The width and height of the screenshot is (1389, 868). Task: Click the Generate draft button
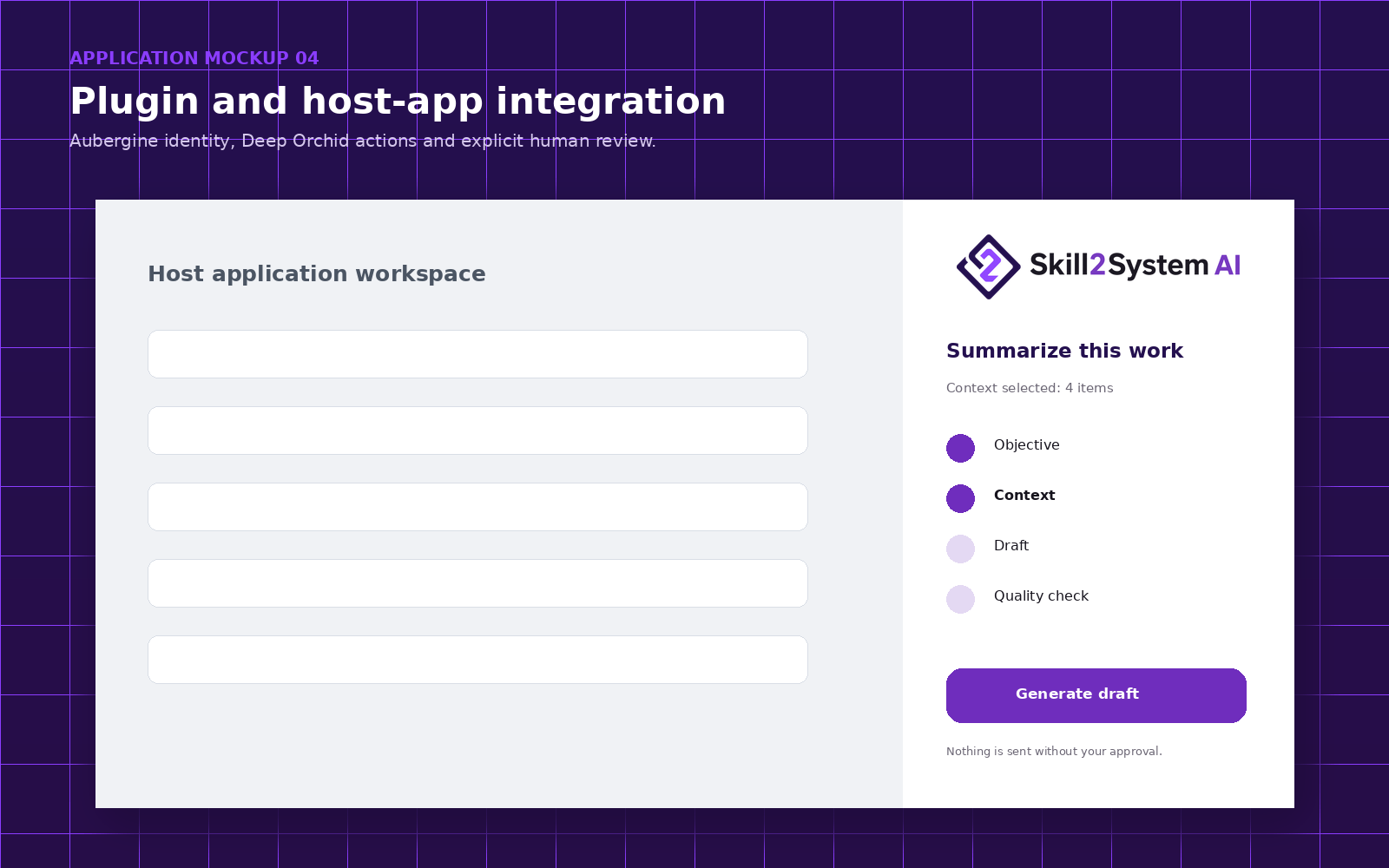(1096, 695)
